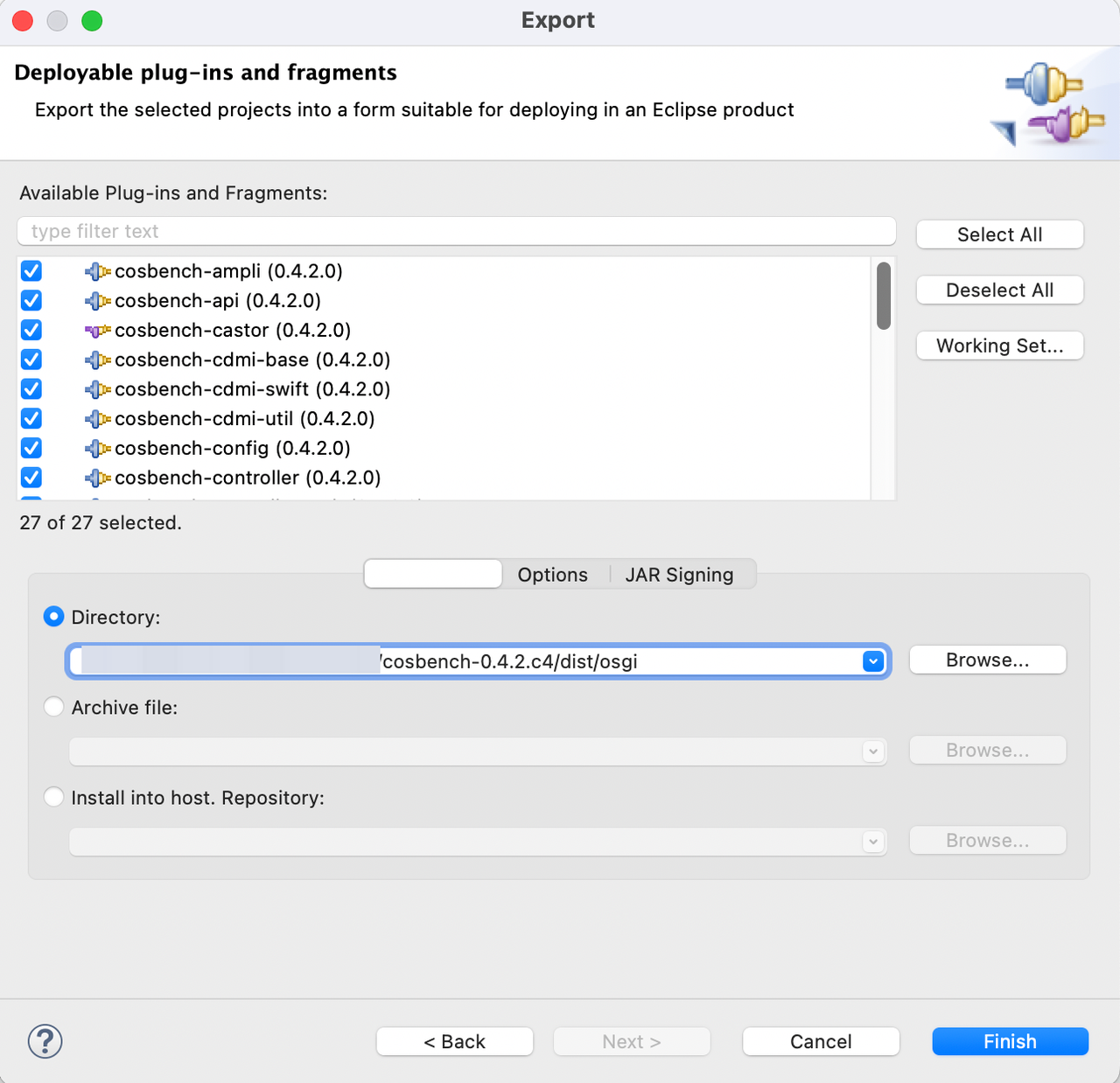This screenshot has height=1083, width=1120.
Task: Open the Archive file dropdown arrow
Action: (x=872, y=751)
